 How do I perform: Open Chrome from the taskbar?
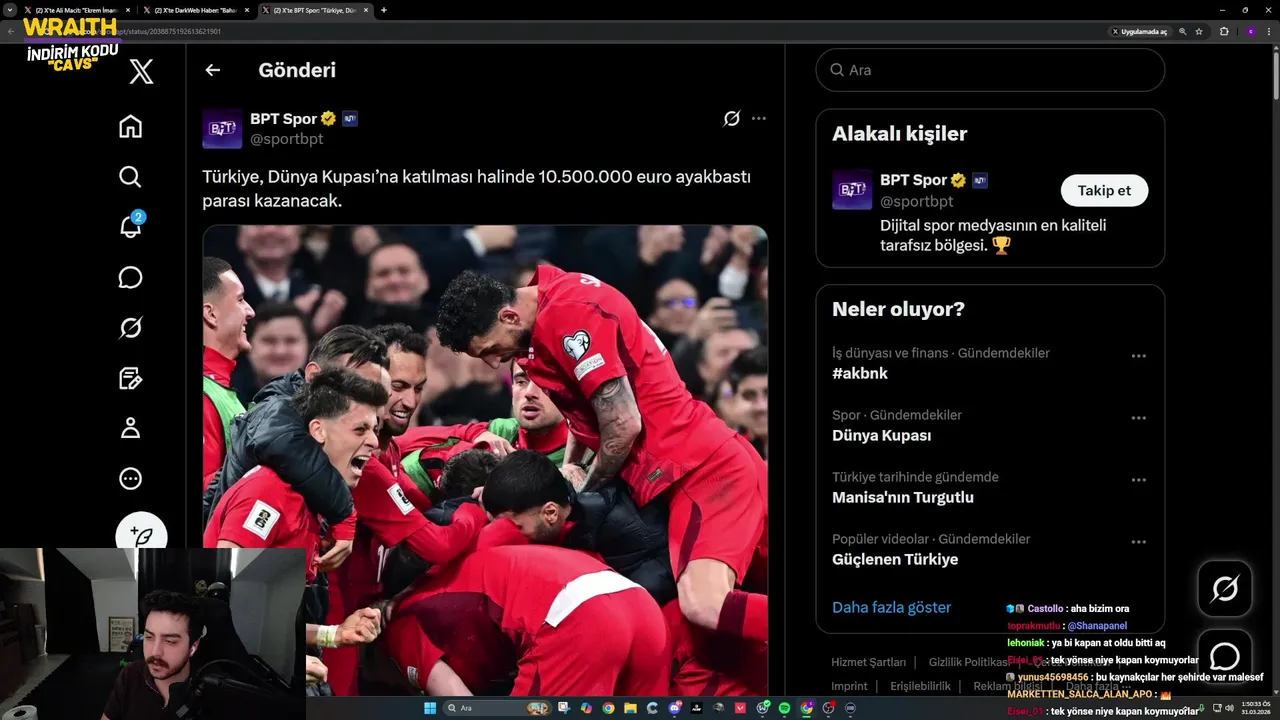[x=608, y=708]
